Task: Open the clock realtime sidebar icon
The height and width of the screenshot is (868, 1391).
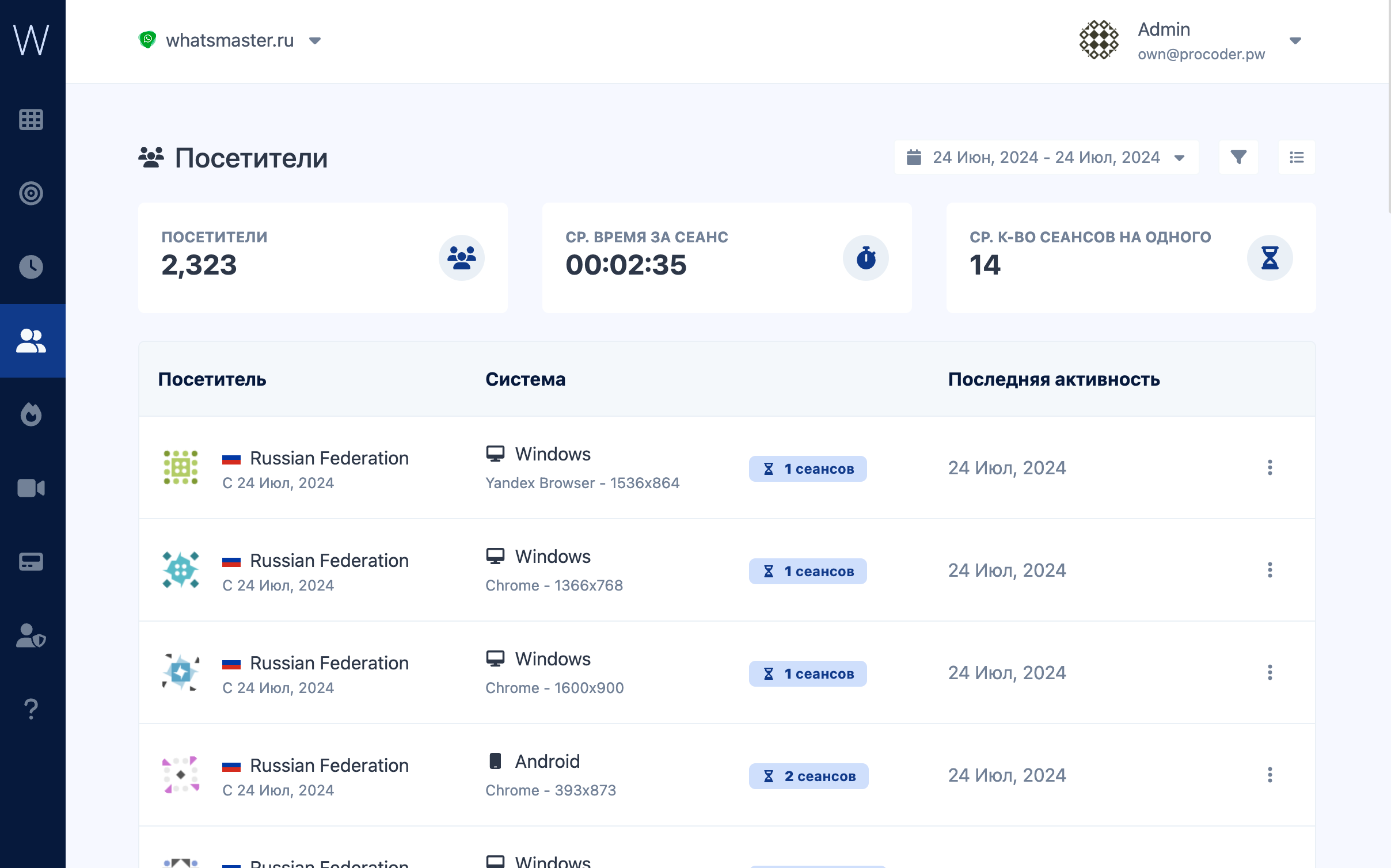Action: [x=31, y=267]
